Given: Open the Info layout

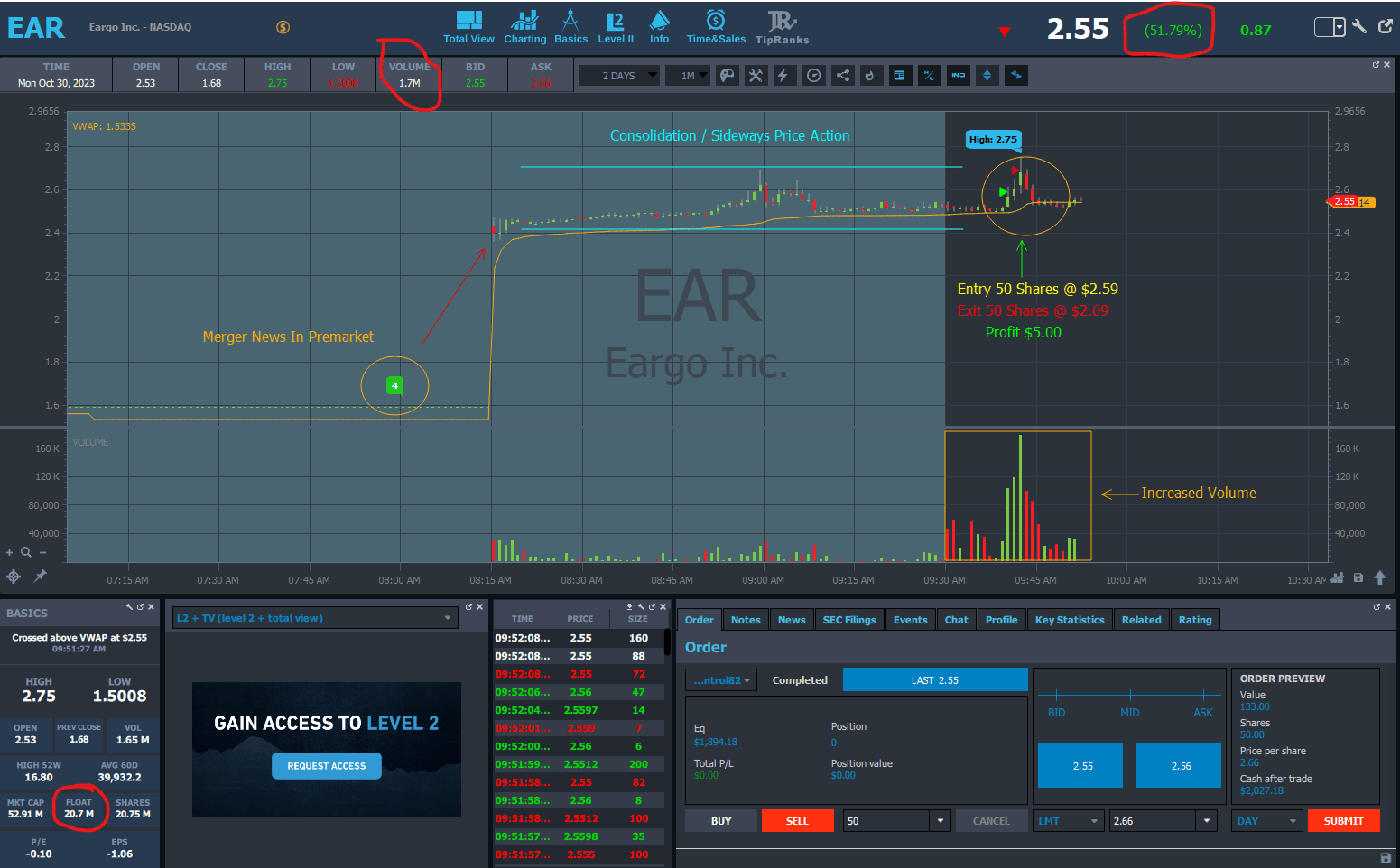Looking at the screenshot, I should pos(660,27).
